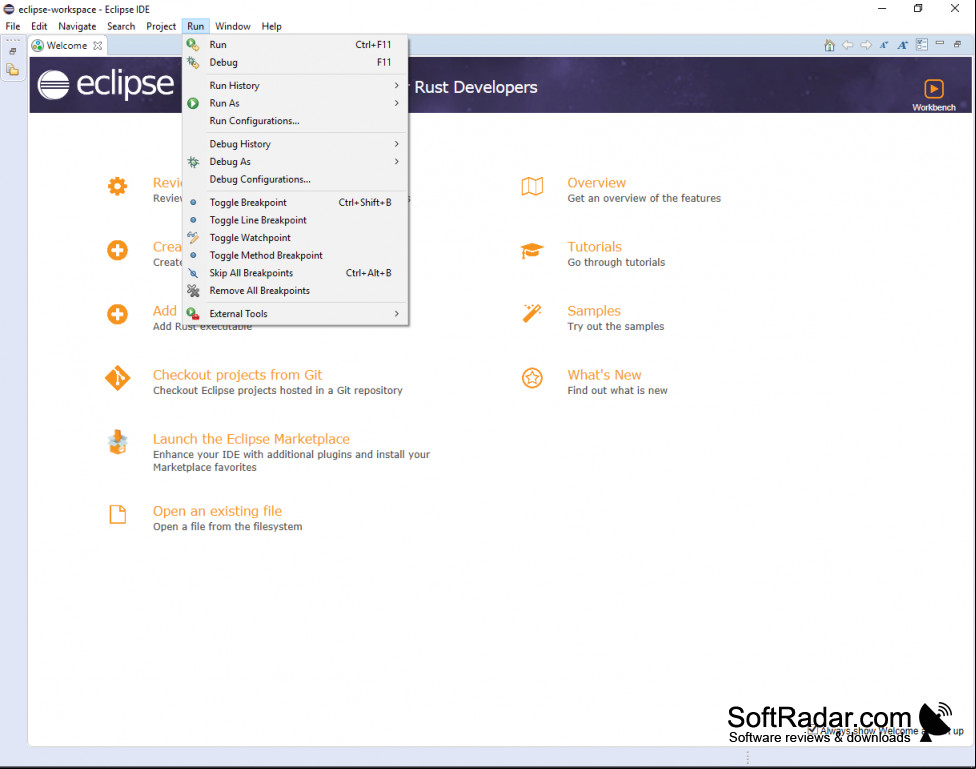Choose Debug (F11) in the Run menu
Viewport: 976px width, 769px height.
pos(296,62)
